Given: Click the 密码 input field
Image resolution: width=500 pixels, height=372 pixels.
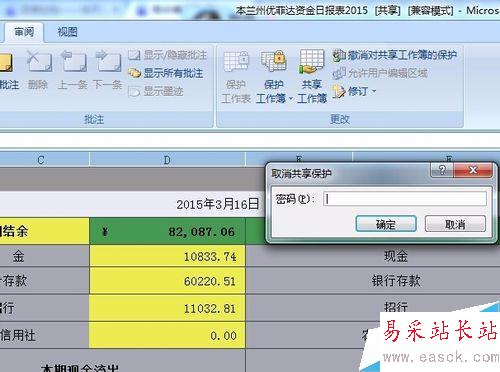Looking at the screenshot, I should coord(405,199).
